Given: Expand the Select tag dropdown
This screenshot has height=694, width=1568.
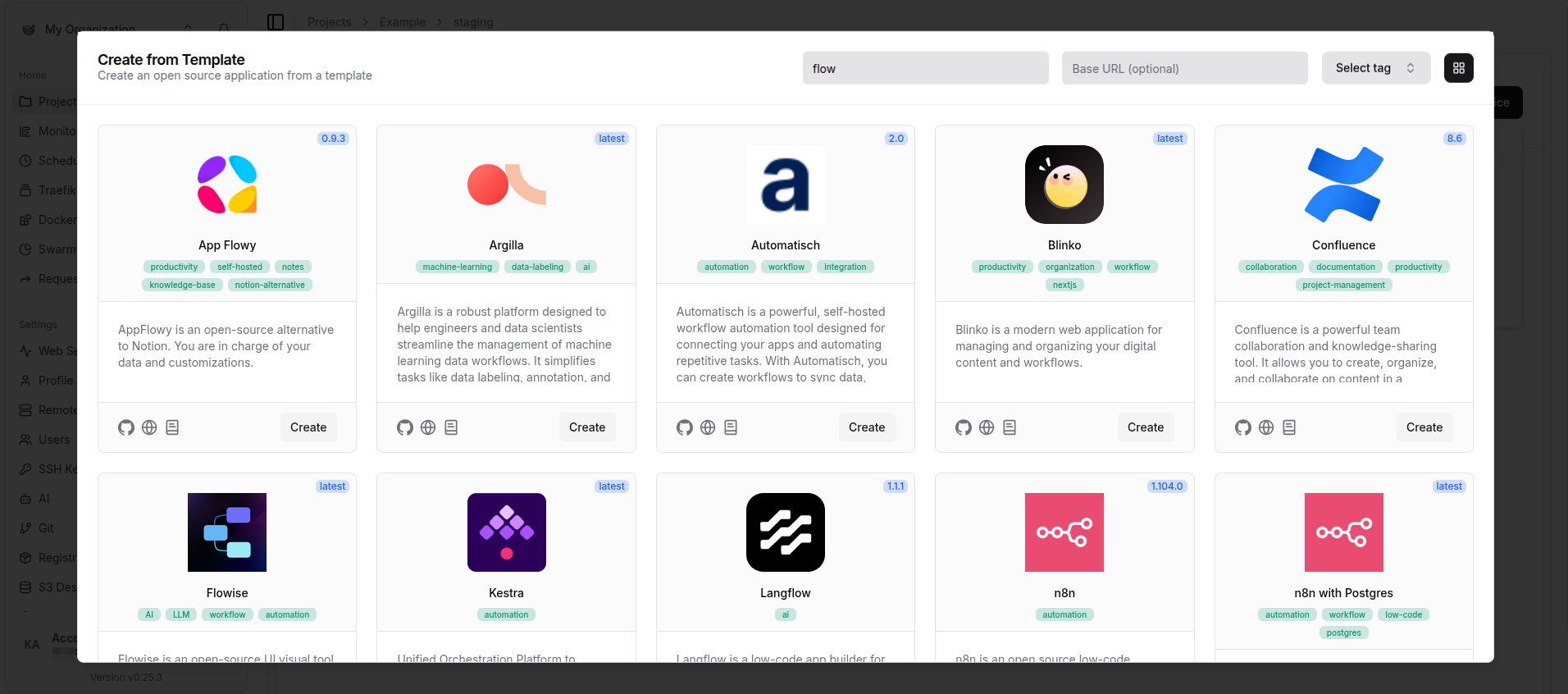Looking at the screenshot, I should click(x=1376, y=68).
